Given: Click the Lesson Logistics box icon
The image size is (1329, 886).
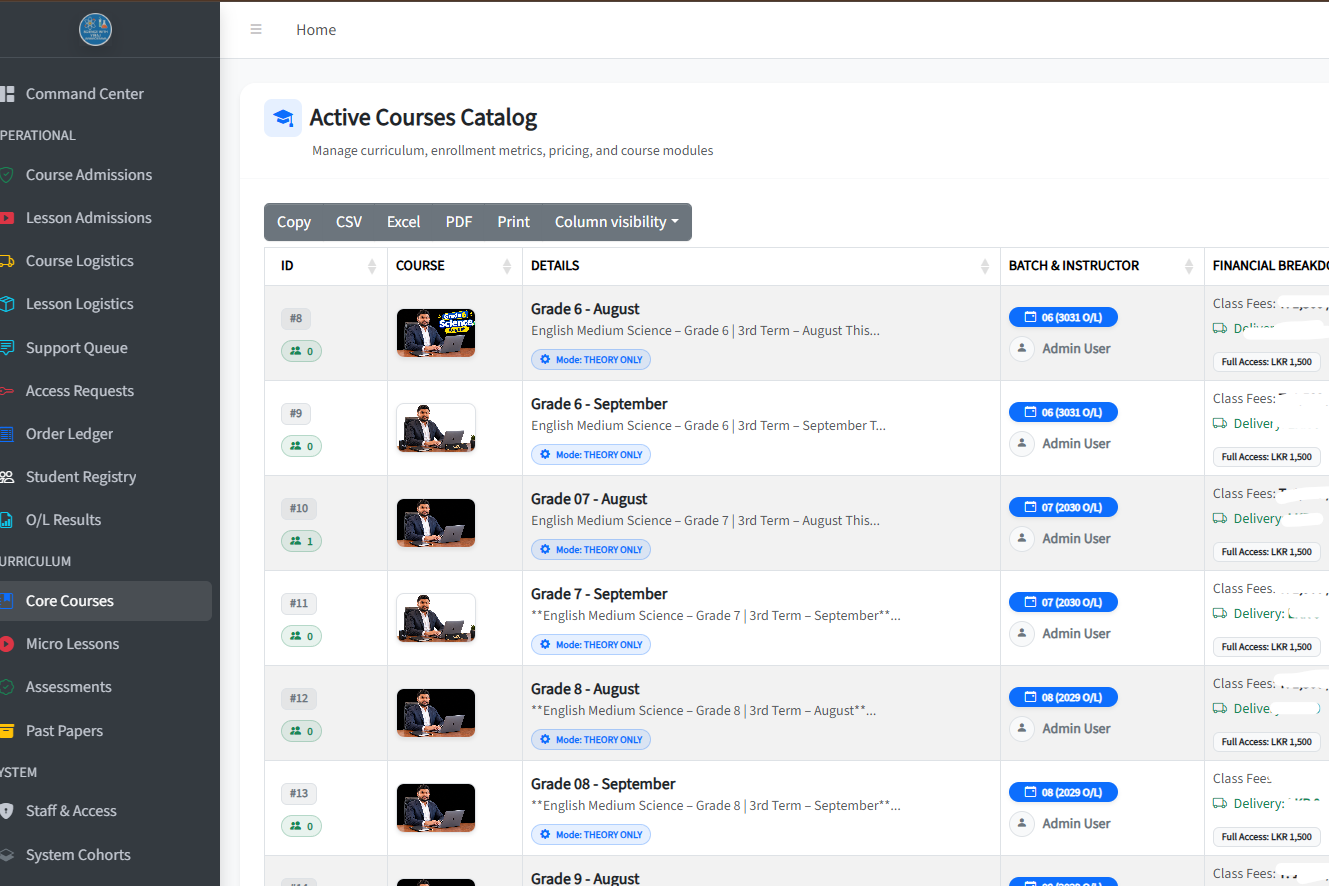Looking at the screenshot, I should point(7,304).
